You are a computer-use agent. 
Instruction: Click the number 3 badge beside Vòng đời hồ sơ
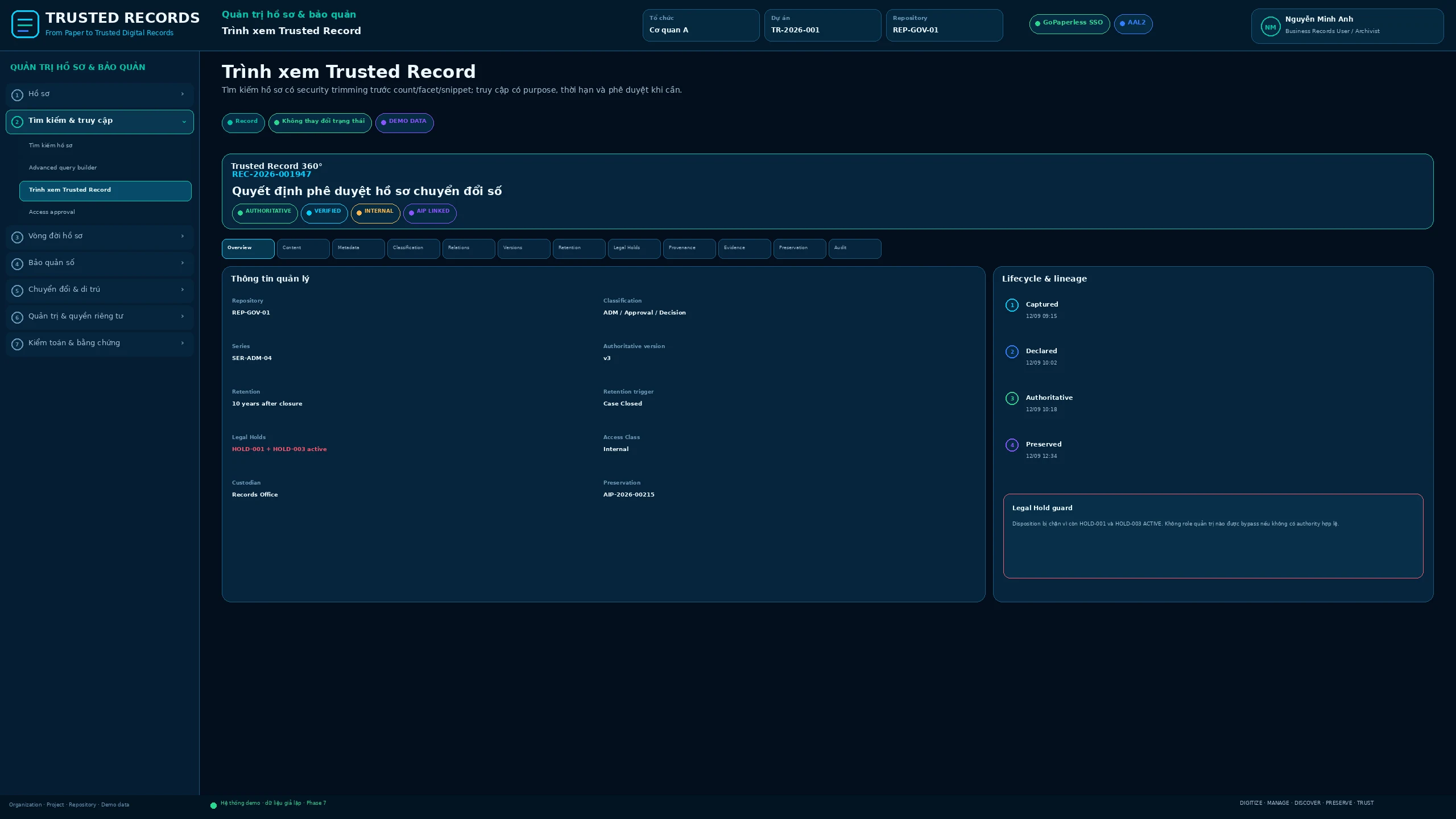[17, 237]
